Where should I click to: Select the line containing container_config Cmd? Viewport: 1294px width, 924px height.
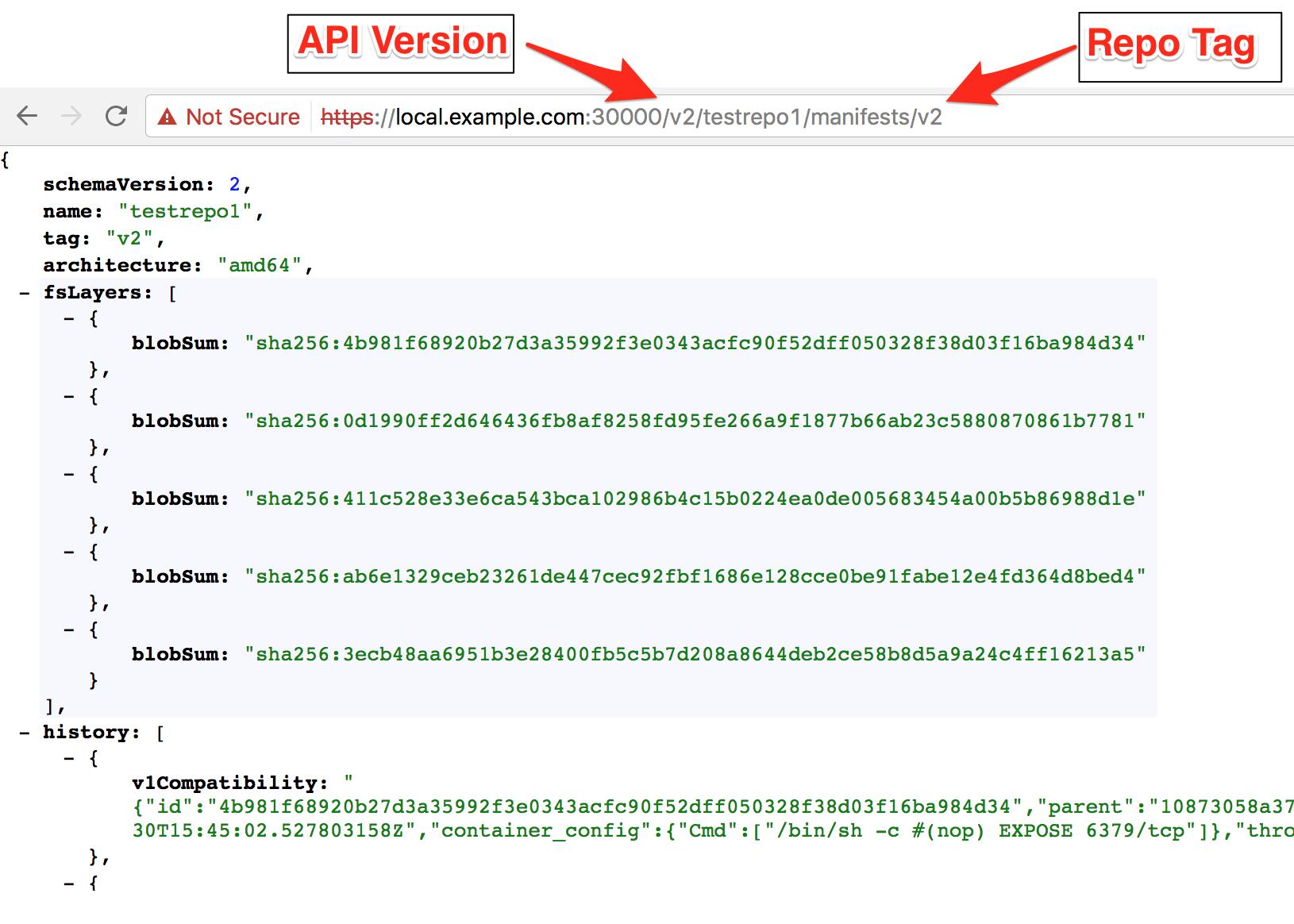coord(713,830)
